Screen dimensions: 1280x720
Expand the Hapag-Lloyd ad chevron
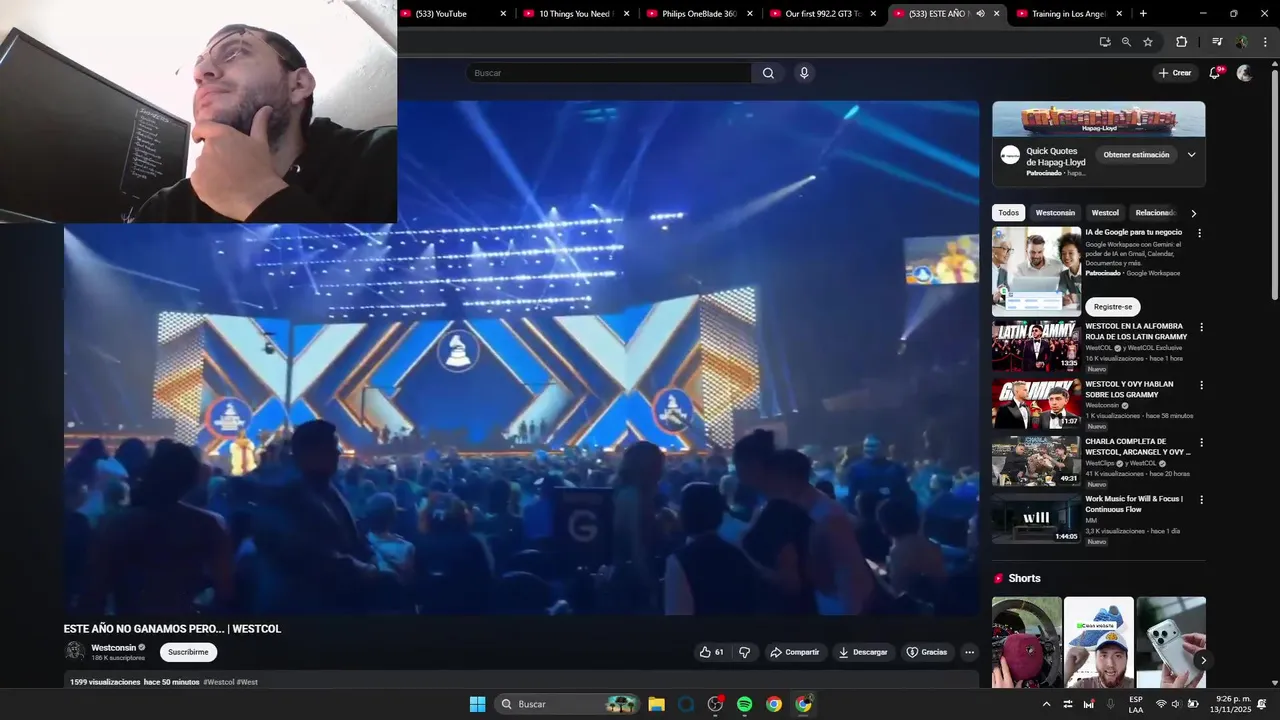click(1191, 155)
